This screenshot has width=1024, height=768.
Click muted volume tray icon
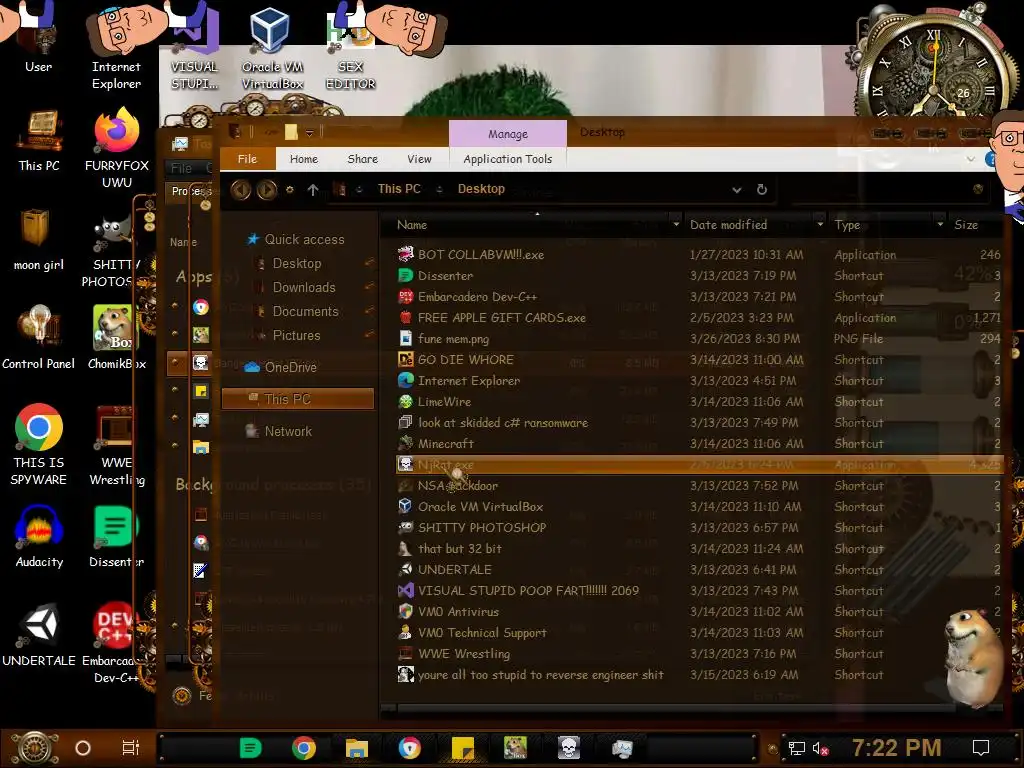820,748
